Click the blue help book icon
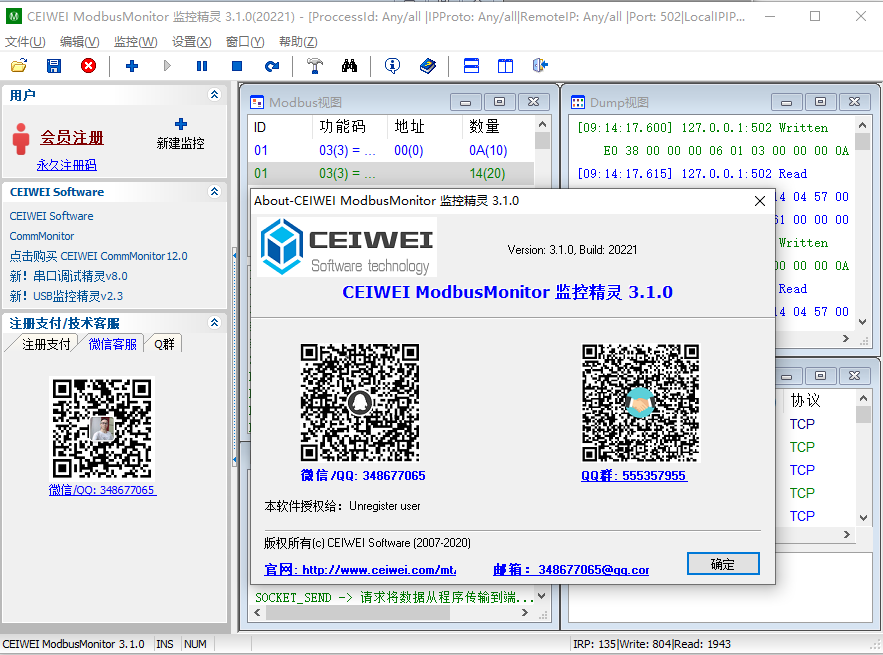Screen dimensions: 883x655 pyautogui.click(x=428, y=66)
